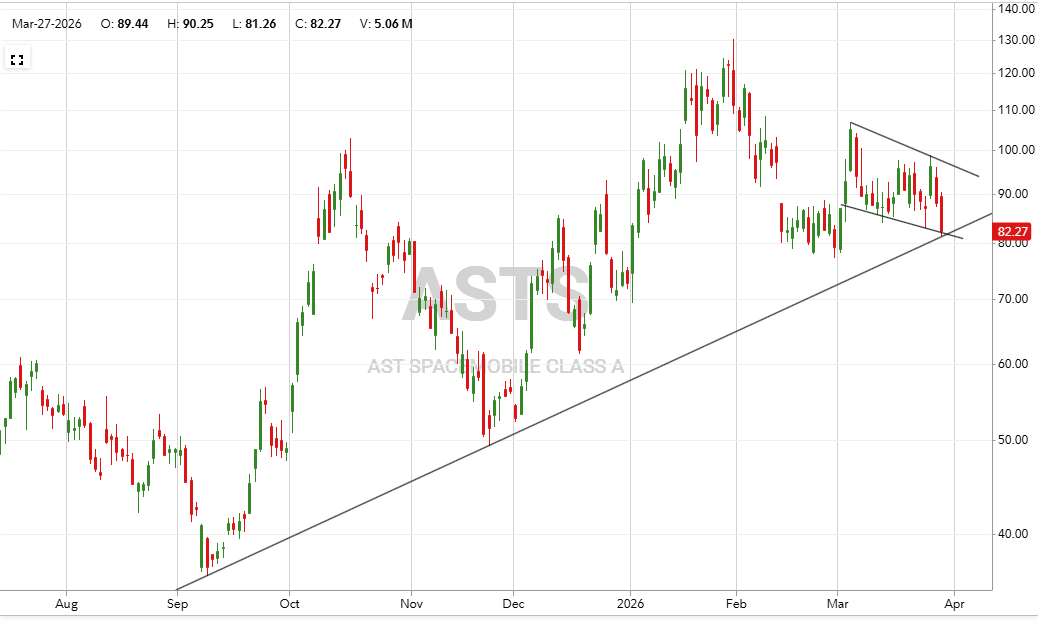Click the current price tag 82.27

(x=1012, y=231)
